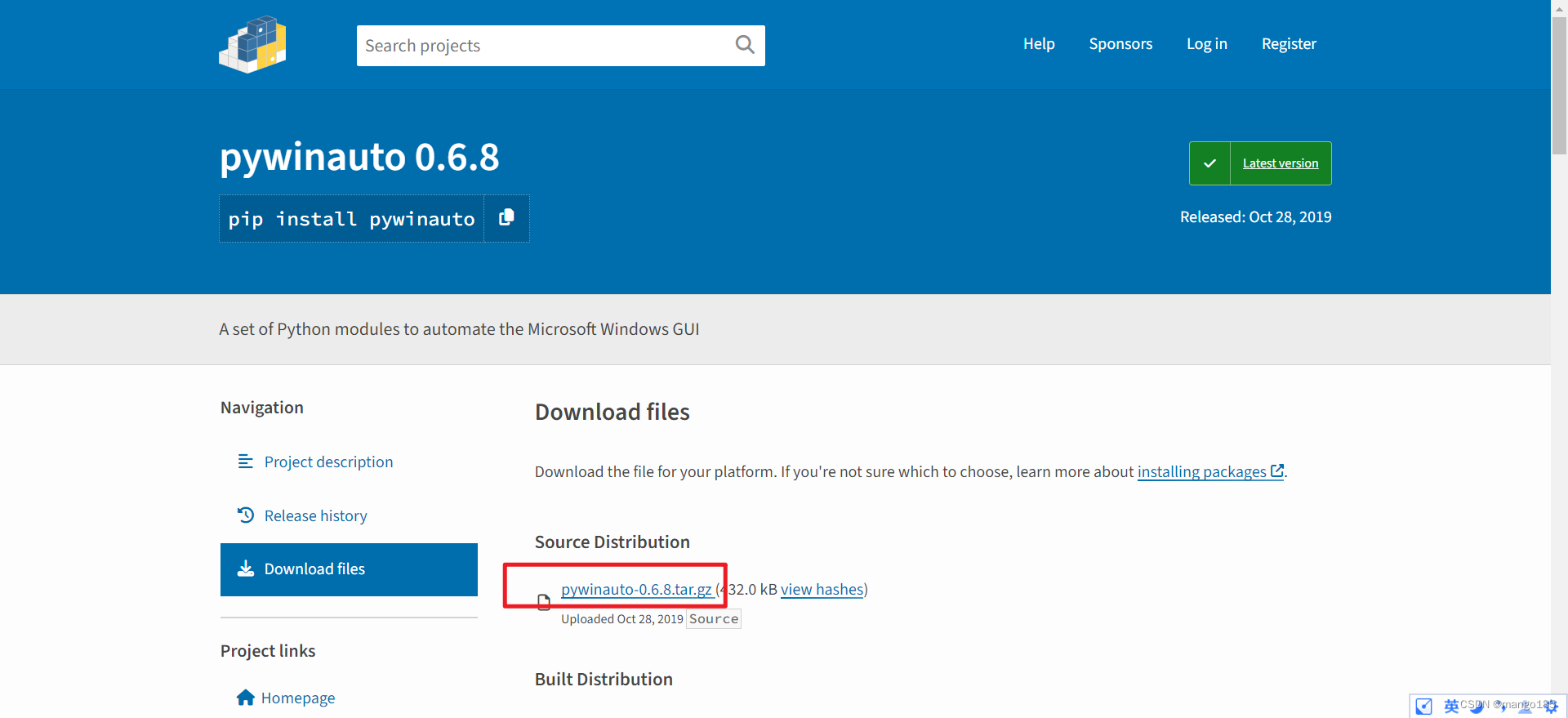Viewport: 1568px width, 718px height.
Task: Click the PyPI logo
Action: pos(252,45)
